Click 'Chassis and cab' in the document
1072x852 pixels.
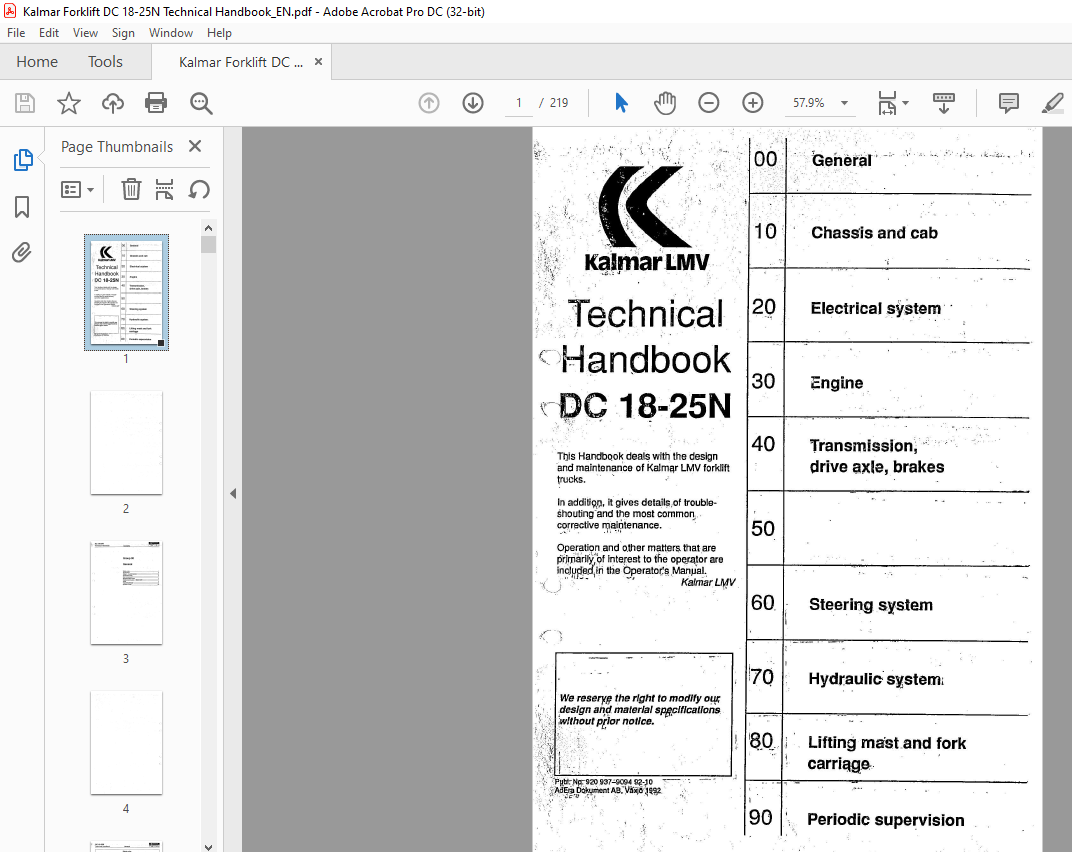click(874, 233)
